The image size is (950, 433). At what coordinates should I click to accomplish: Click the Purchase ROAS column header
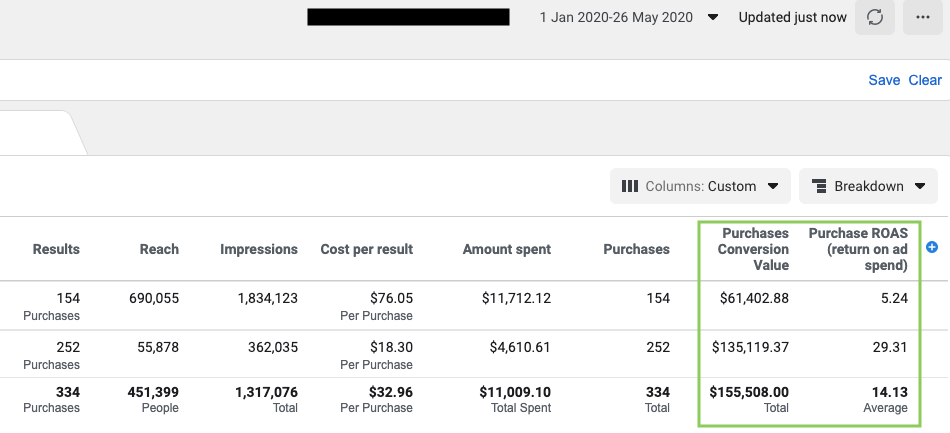857,249
